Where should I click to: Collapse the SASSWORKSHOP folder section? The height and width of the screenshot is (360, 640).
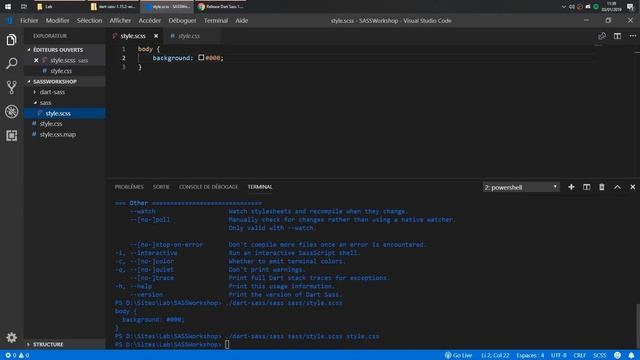click(55, 82)
